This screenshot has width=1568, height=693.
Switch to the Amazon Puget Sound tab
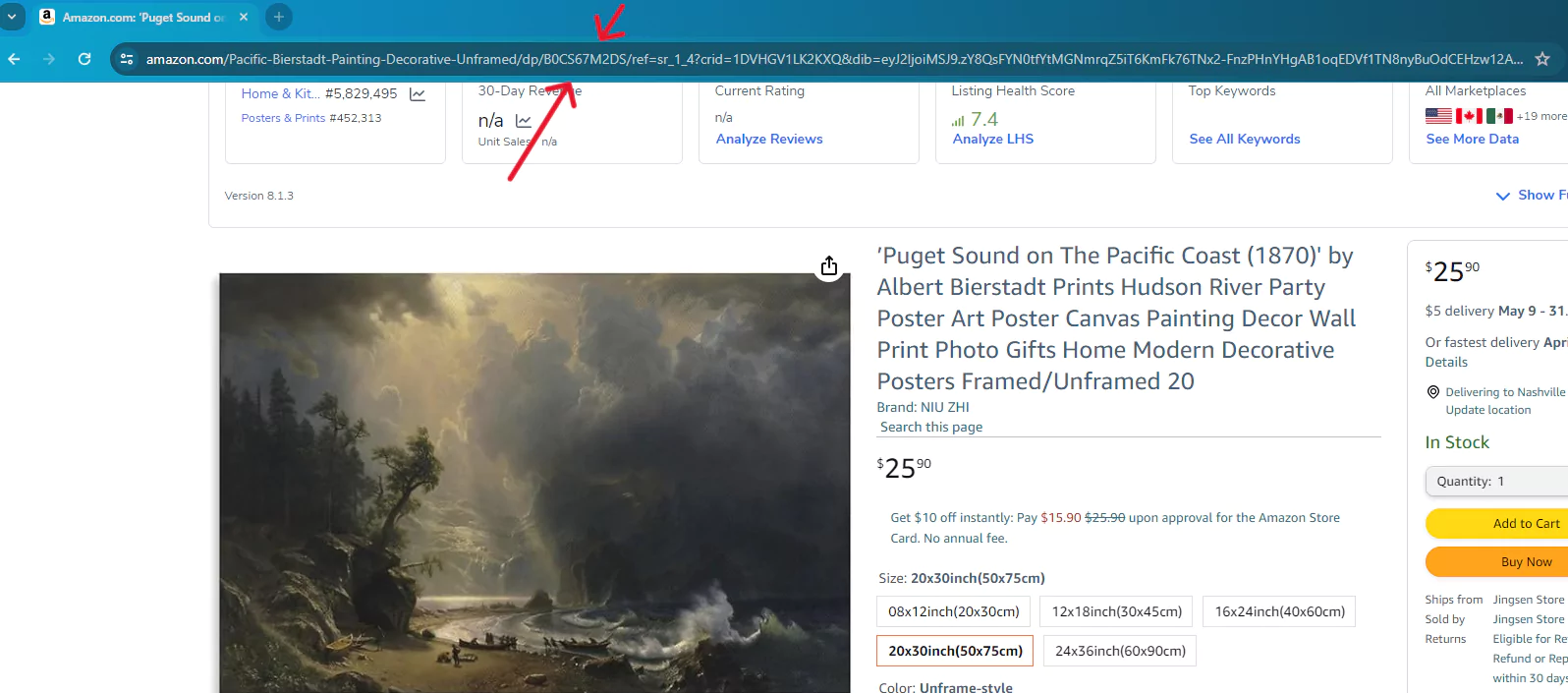[138, 17]
